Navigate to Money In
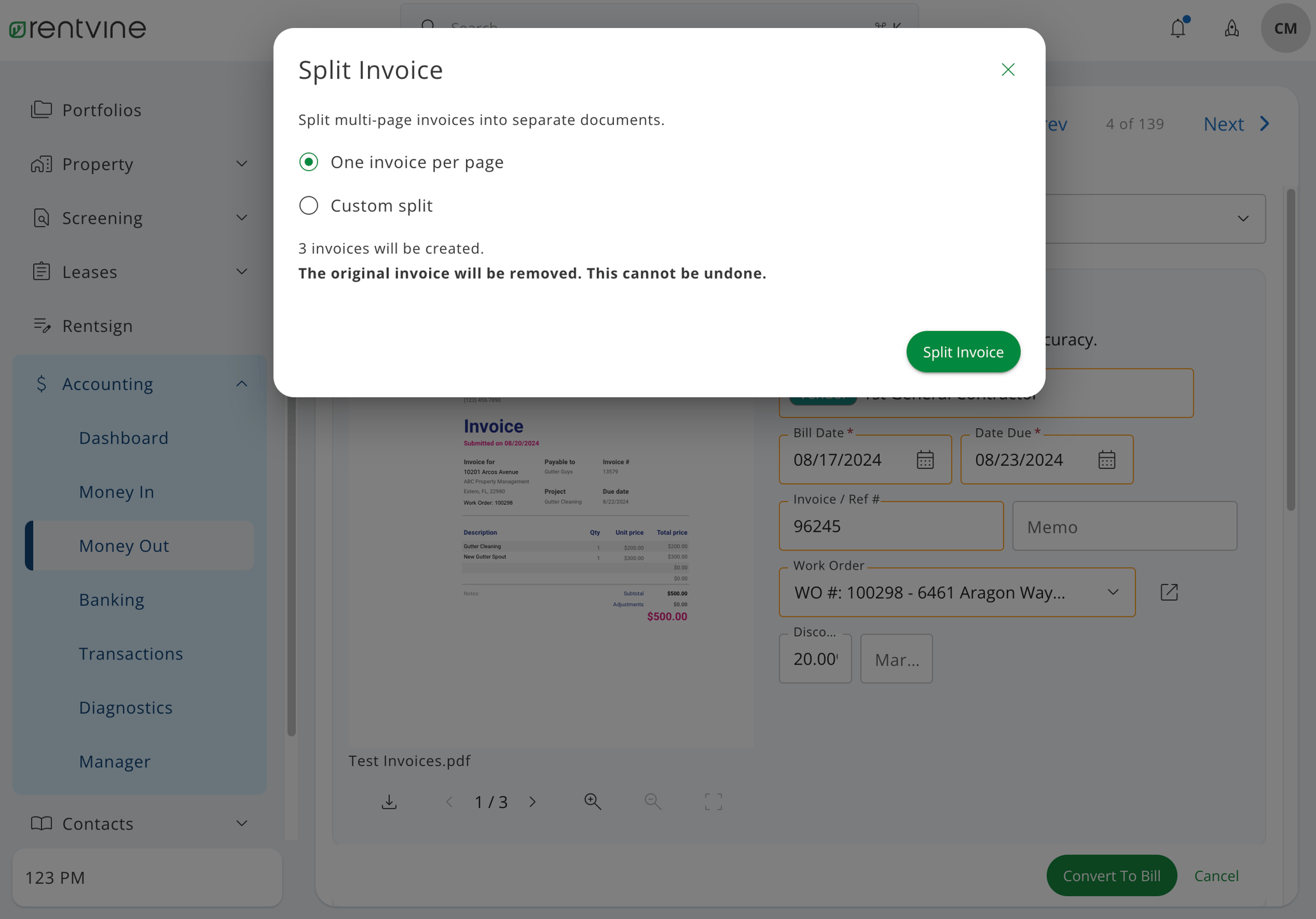This screenshot has height=919, width=1316. [117, 491]
